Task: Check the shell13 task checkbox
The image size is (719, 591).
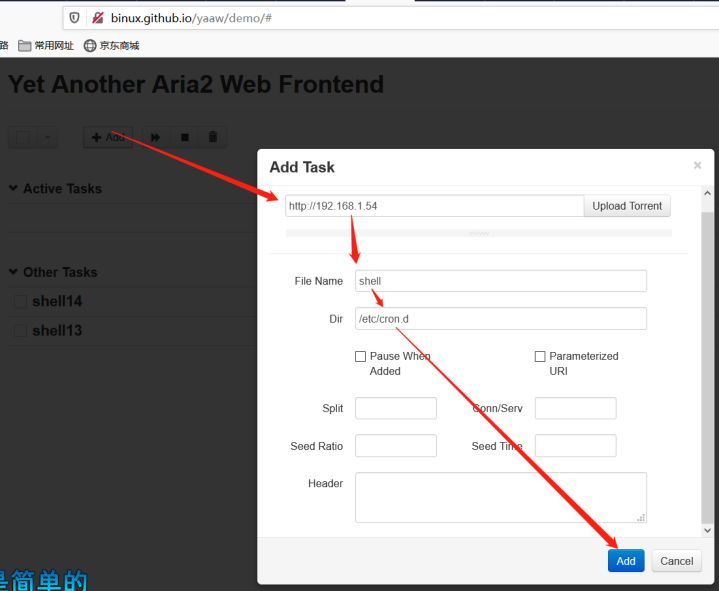Action: coord(20,331)
